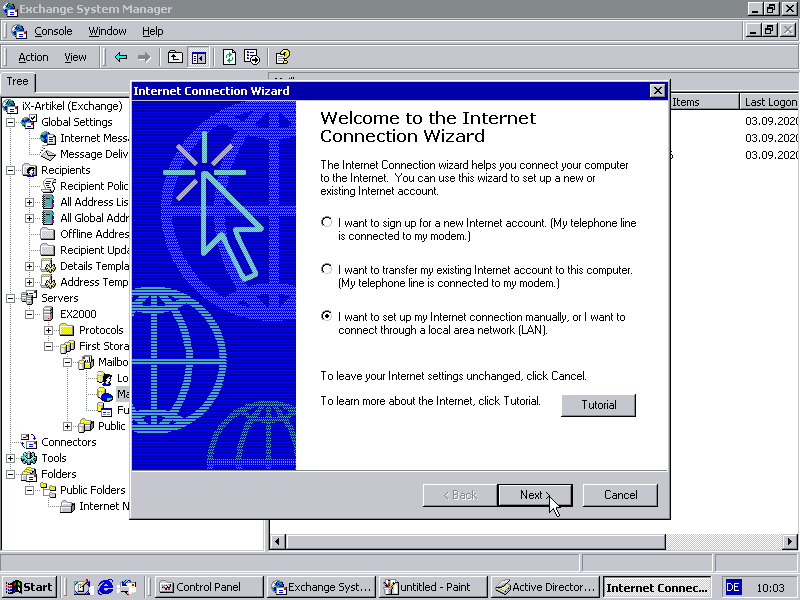Select the Protocols folder icon
Screen dimensions: 800x600
tap(67, 330)
